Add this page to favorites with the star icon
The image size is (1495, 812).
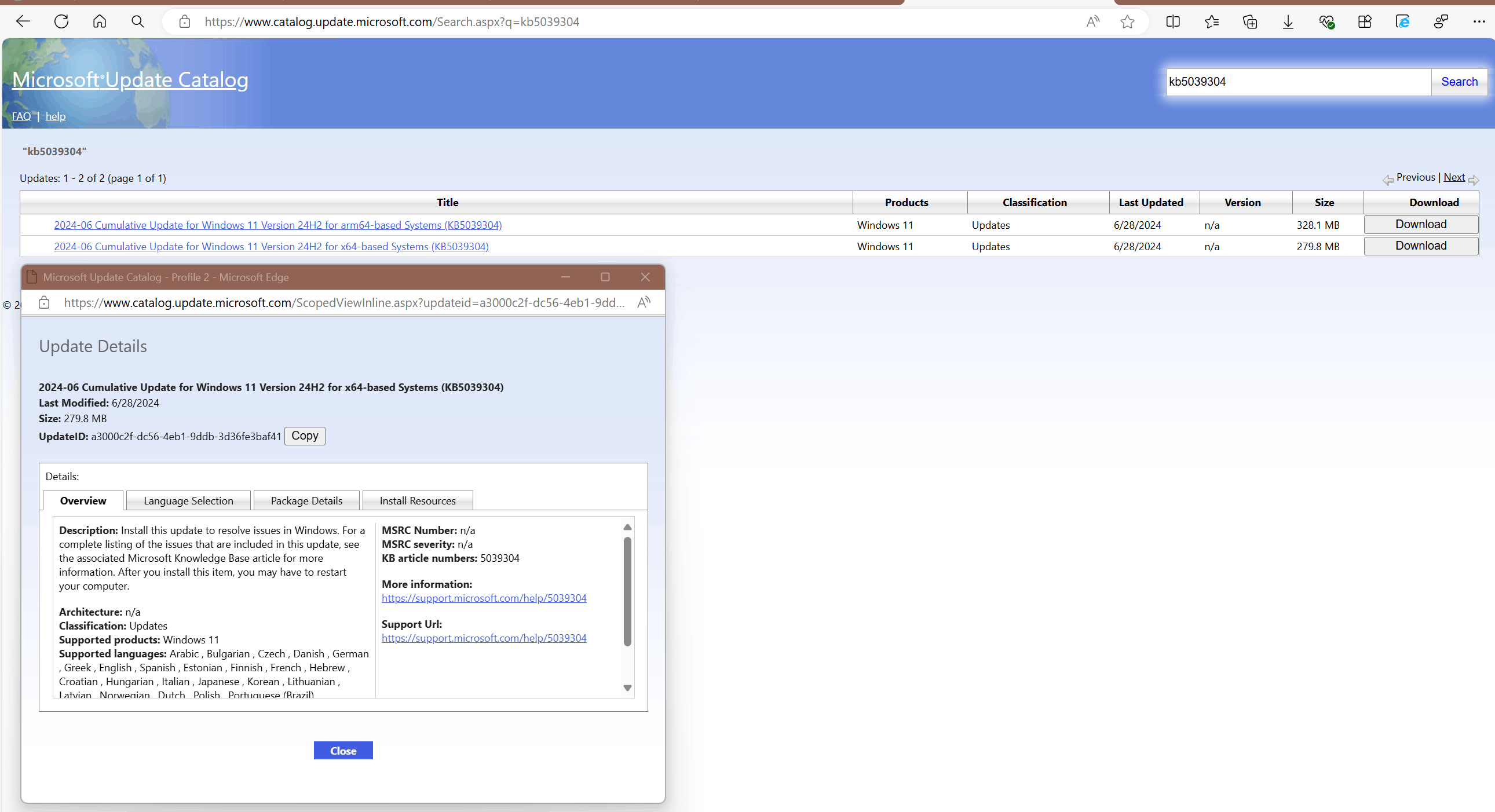pos(1127,21)
